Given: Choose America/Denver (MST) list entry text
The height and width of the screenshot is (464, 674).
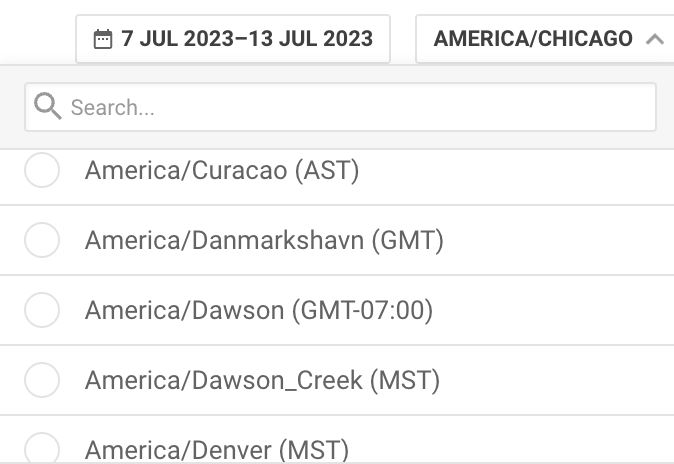Looking at the screenshot, I should (217, 450).
